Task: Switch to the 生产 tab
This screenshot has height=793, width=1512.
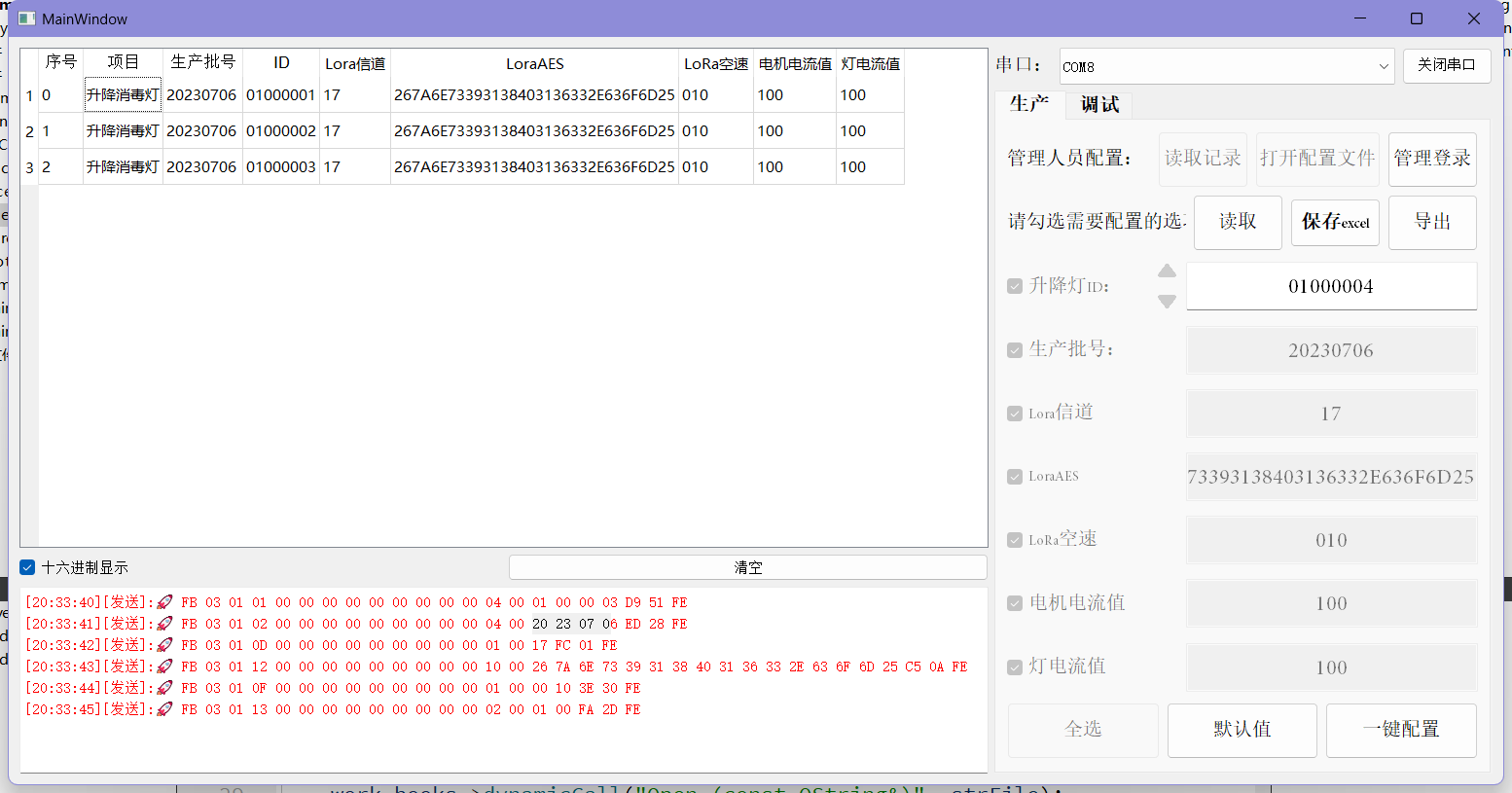Action: coord(1028,104)
